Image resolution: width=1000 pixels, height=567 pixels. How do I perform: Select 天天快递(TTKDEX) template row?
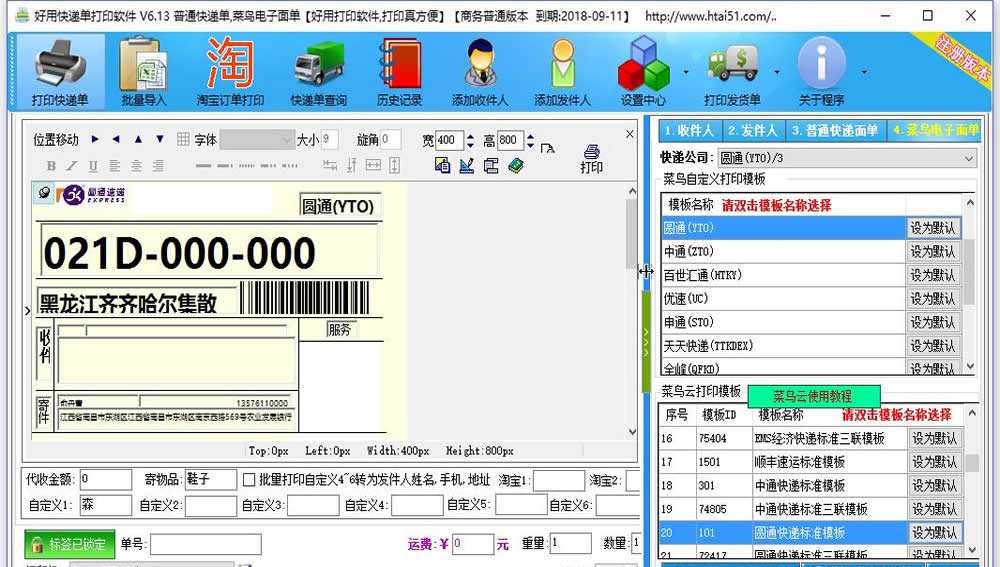(x=783, y=346)
